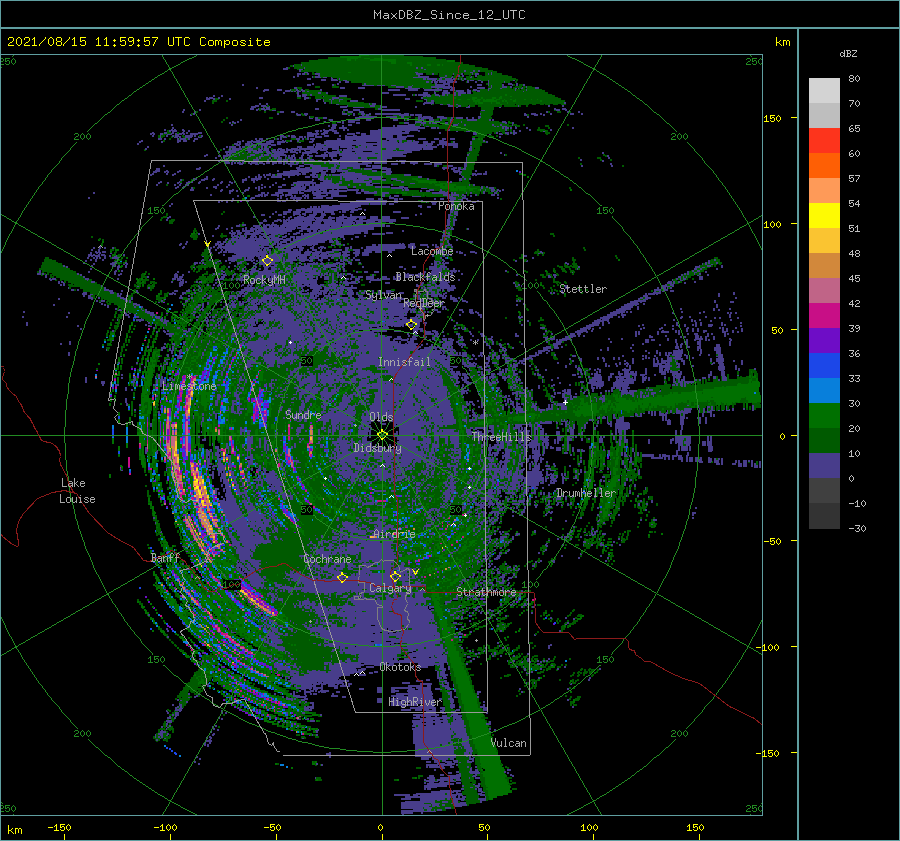This screenshot has width=900, height=841.
Task: Click the Sundre town label
Action: point(303,414)
